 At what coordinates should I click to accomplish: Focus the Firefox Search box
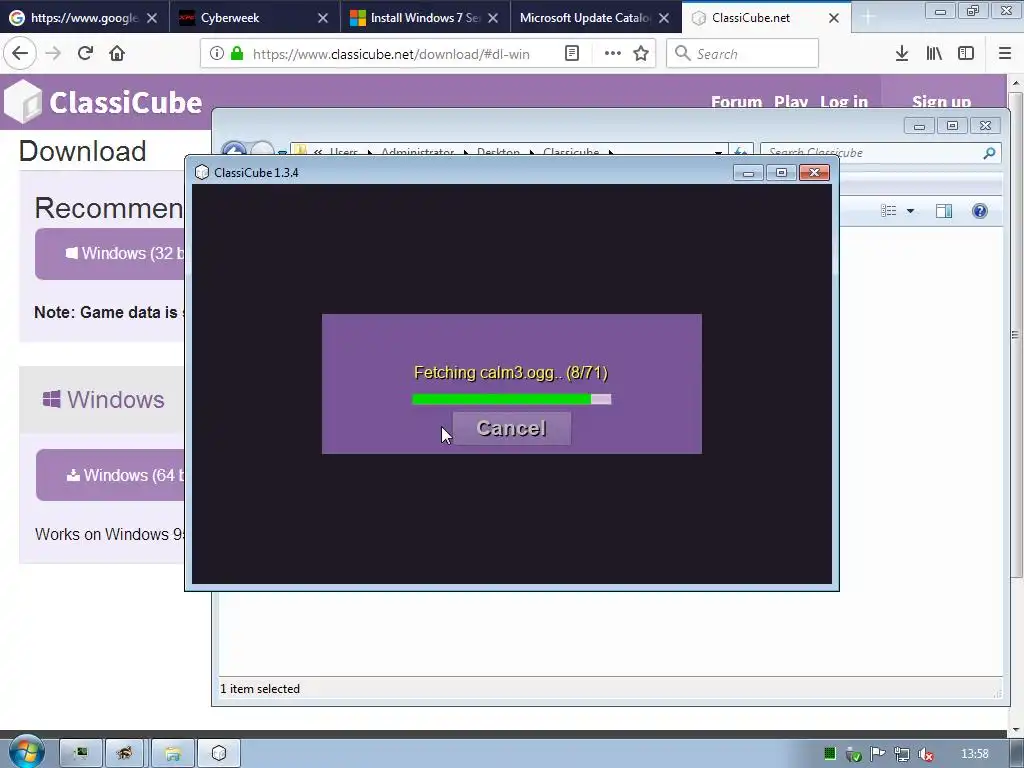click(x=743, y=54)
